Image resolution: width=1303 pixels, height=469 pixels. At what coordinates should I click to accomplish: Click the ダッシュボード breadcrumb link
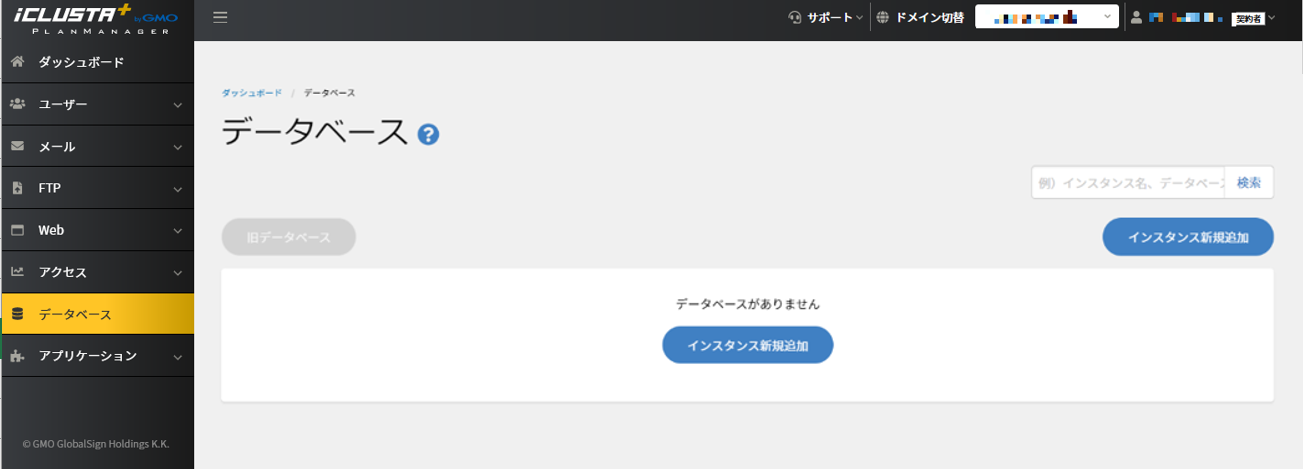pos(251,93)
